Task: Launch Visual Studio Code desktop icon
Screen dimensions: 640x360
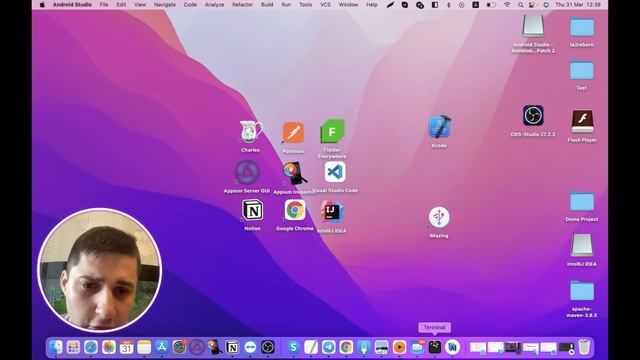Action: [x=335, y=172]
